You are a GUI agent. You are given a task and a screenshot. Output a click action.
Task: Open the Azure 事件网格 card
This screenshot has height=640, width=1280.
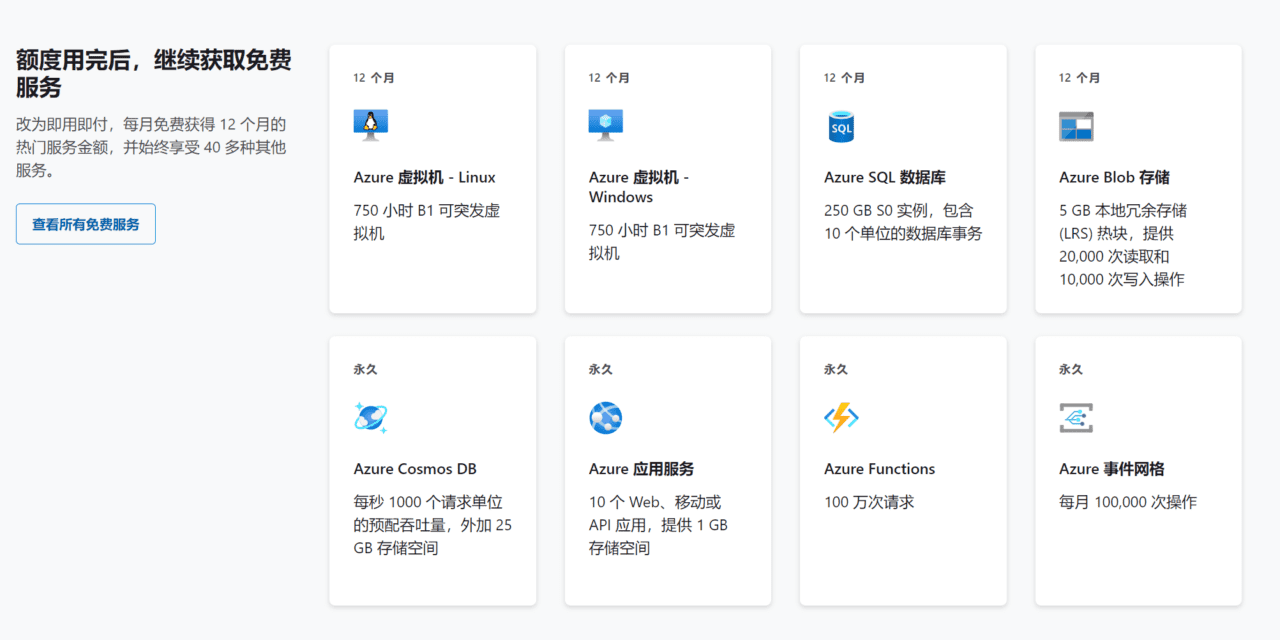tap(1138, 470)
